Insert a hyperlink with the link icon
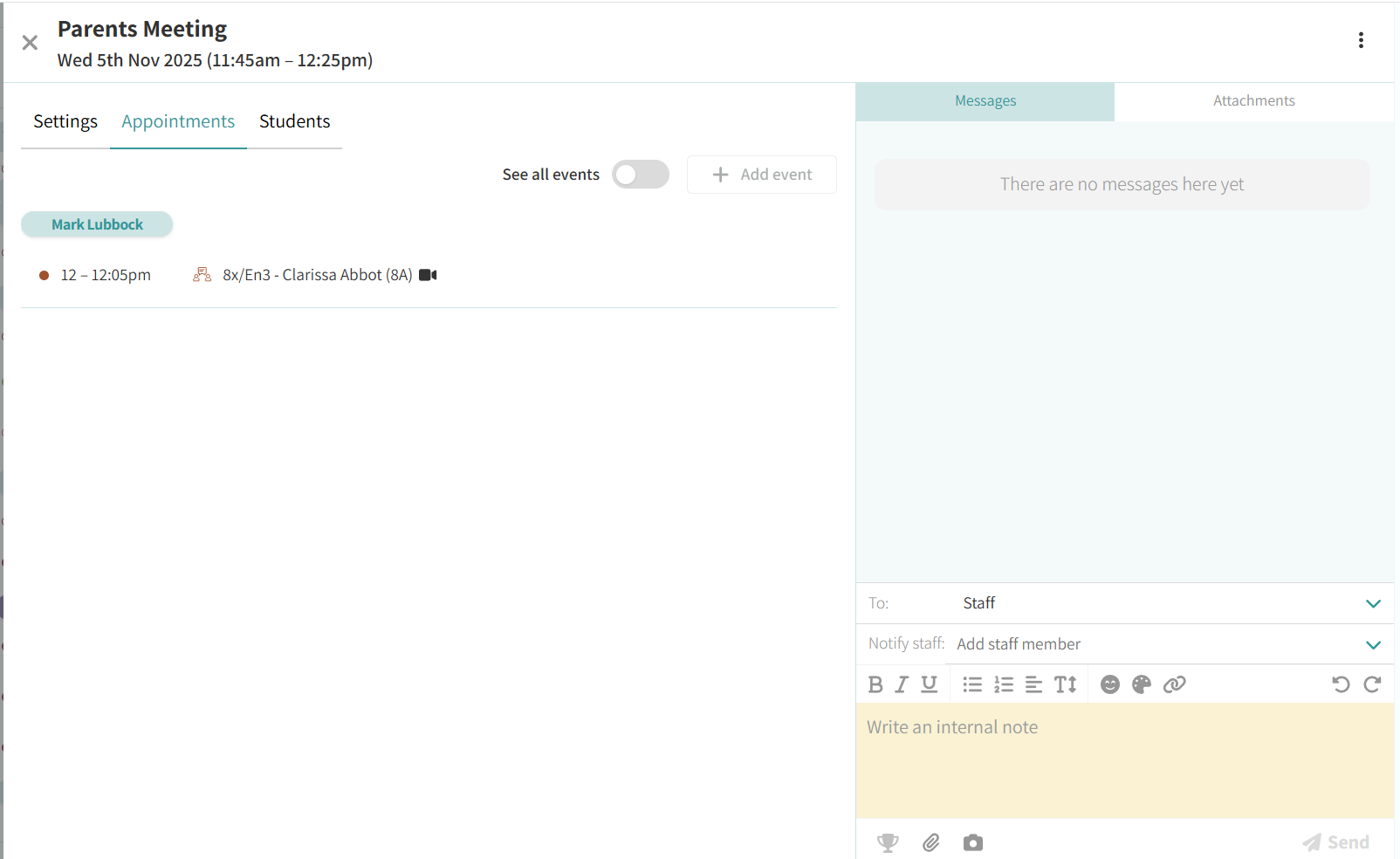The height and width of the screenshot is (859, 1400). [x=1175, y=684]
